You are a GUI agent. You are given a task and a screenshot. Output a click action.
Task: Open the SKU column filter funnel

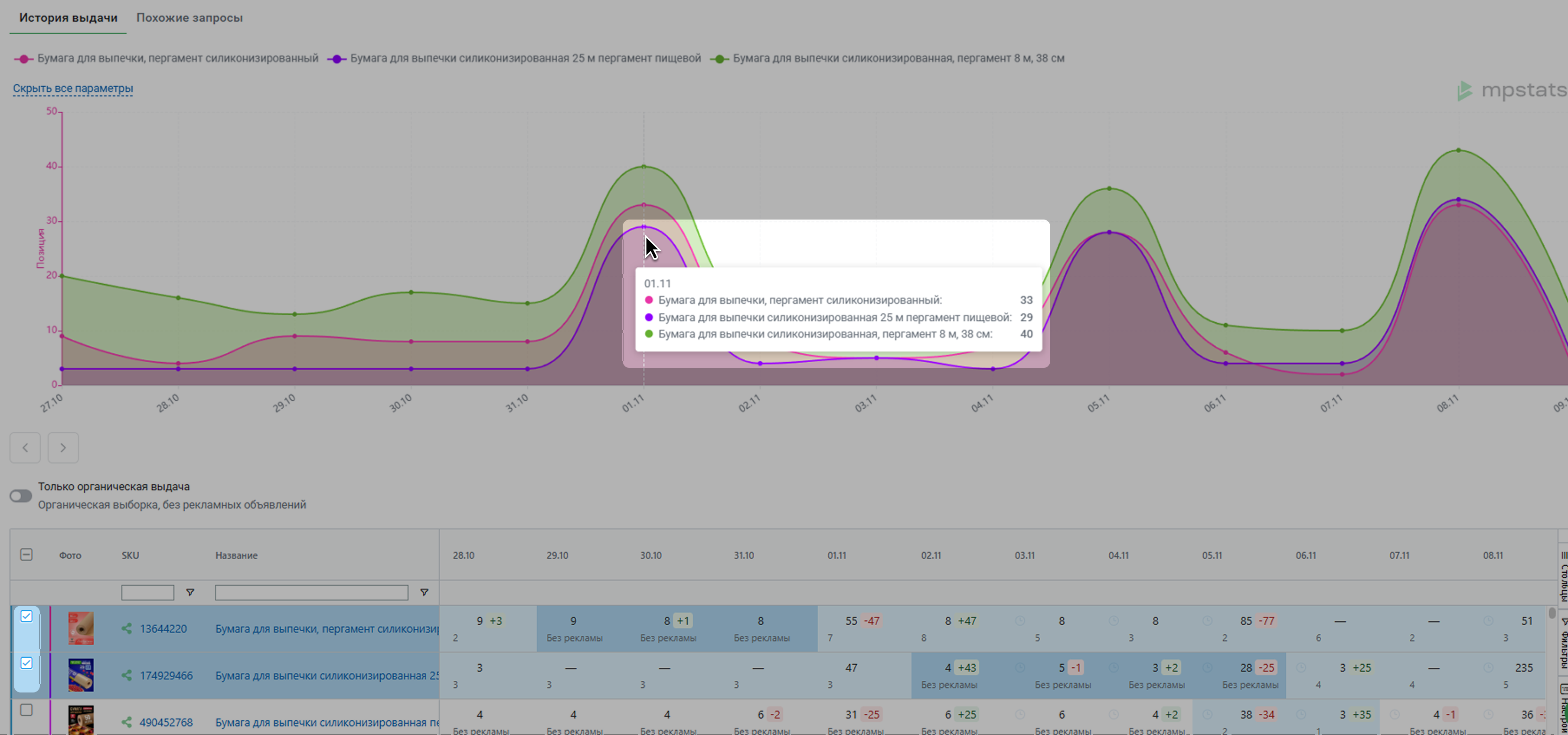tap(190, 593)
